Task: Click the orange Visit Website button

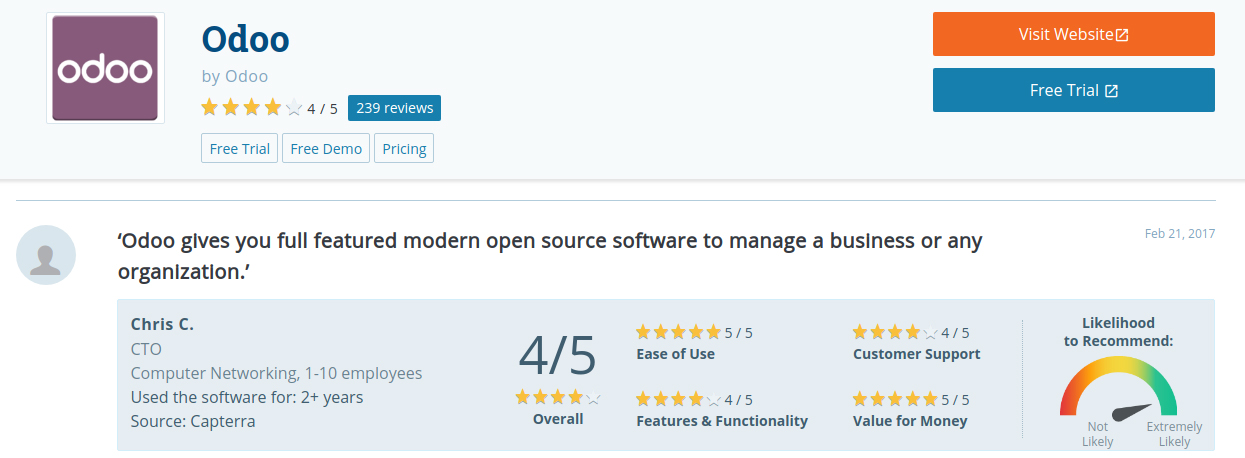Action: click(1073, 34)
